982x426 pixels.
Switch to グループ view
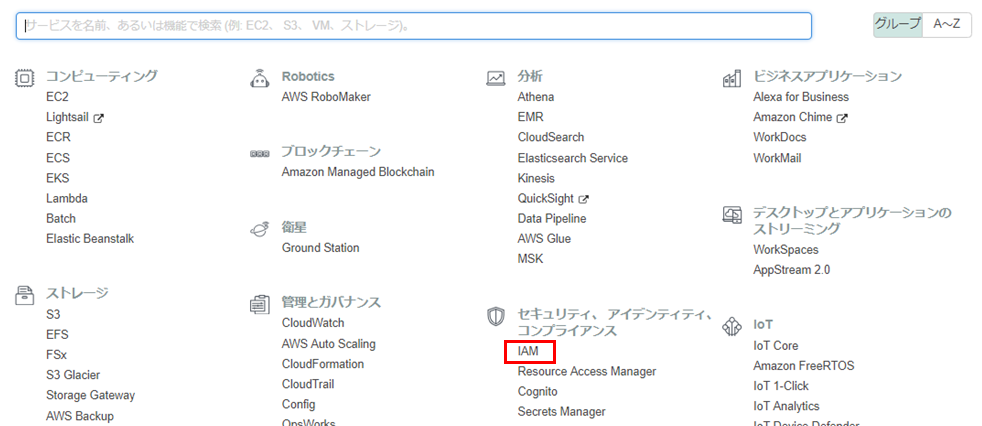point(898,24)
